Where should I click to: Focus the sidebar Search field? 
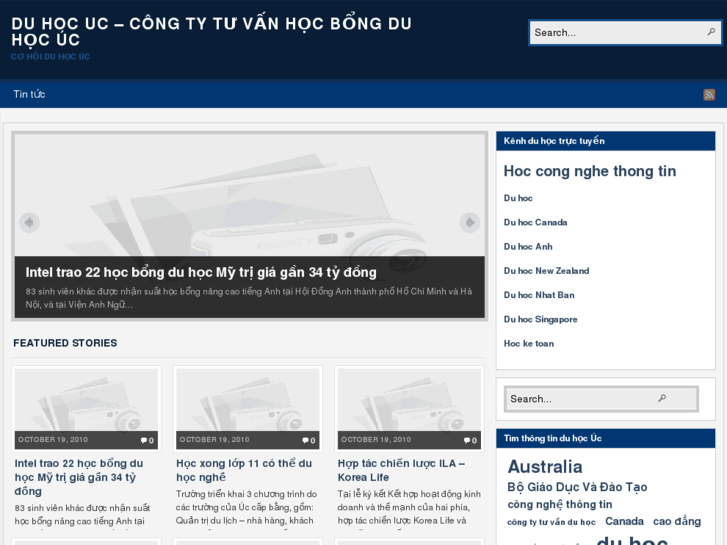(601, 398)
